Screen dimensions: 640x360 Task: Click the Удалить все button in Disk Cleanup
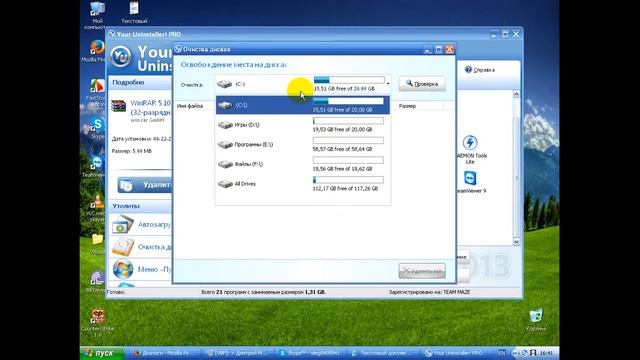tap(422, 271)
